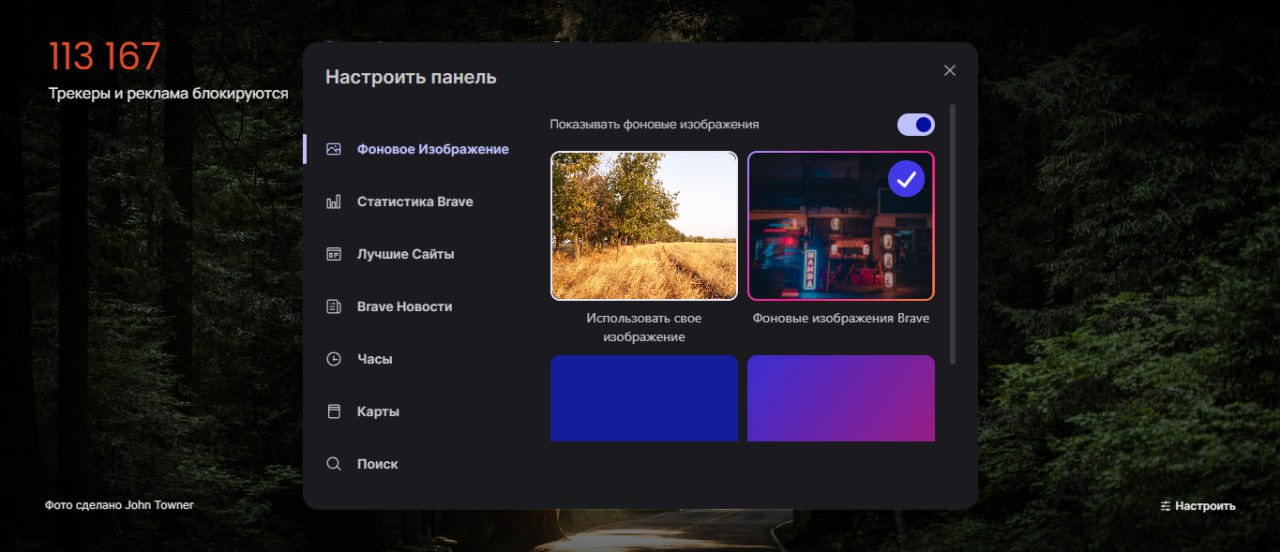Viewport: 1280px width, 552px height.
Task: Close the Настроить панель dialog
Action: (x=950, y=70)
